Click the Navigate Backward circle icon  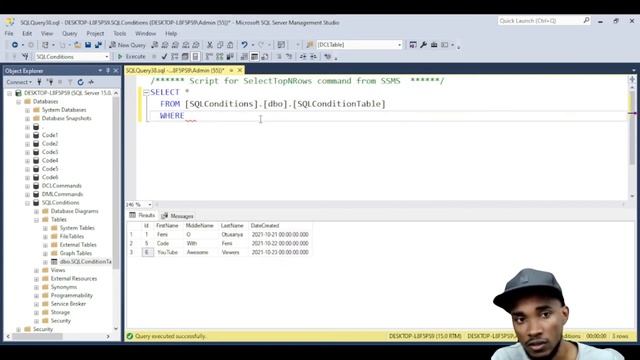point(15,45)
